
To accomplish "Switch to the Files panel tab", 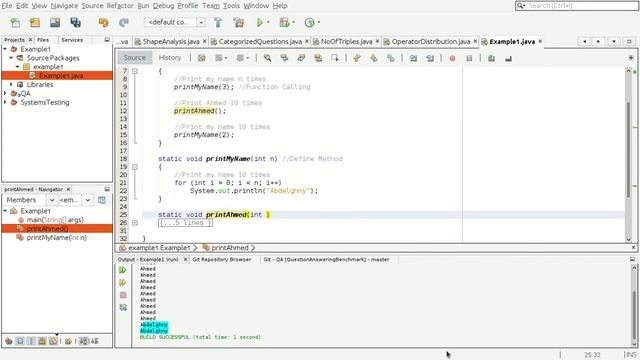I will point(43,40).
